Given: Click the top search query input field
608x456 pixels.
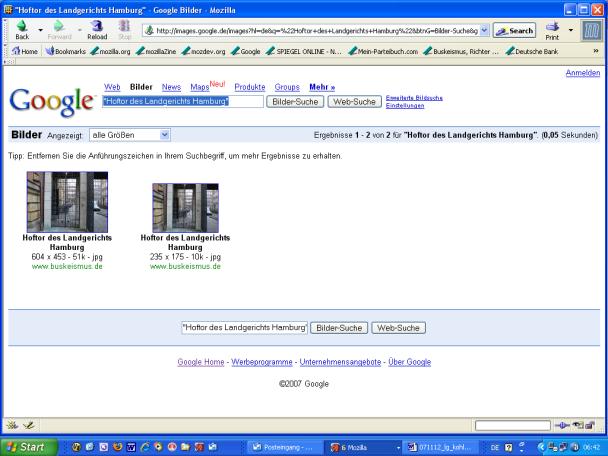Looking at the screenshot, I should click(x=183, y=102).
